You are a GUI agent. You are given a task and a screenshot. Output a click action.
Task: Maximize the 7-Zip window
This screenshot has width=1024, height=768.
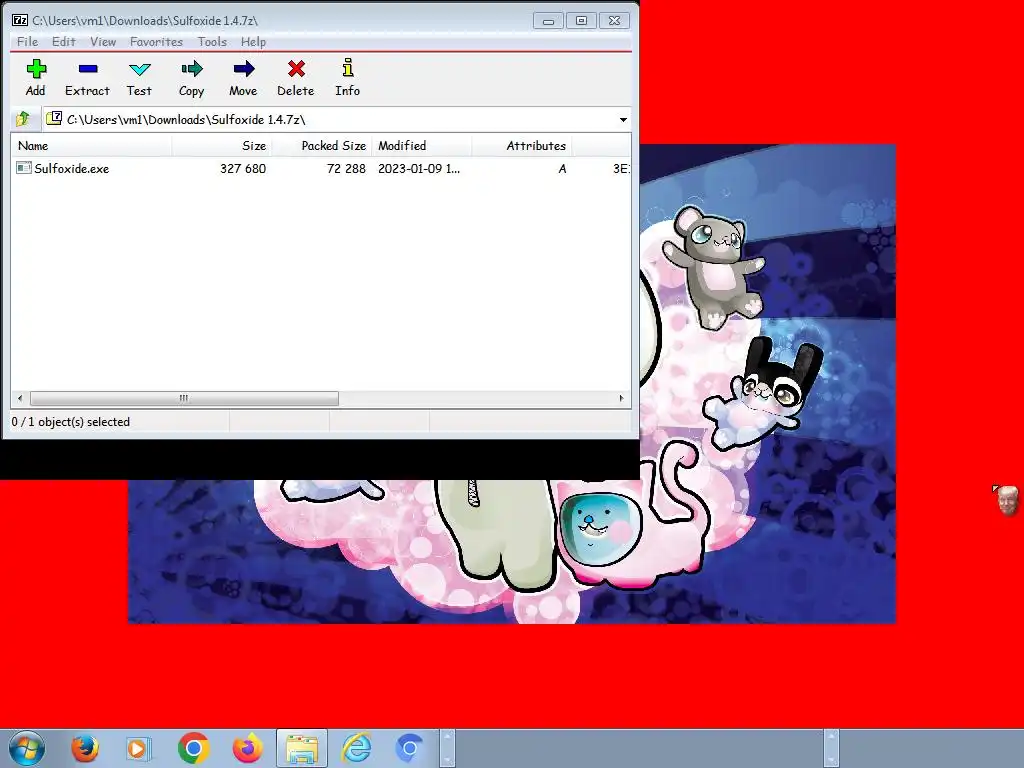click(x=581, y=21)
